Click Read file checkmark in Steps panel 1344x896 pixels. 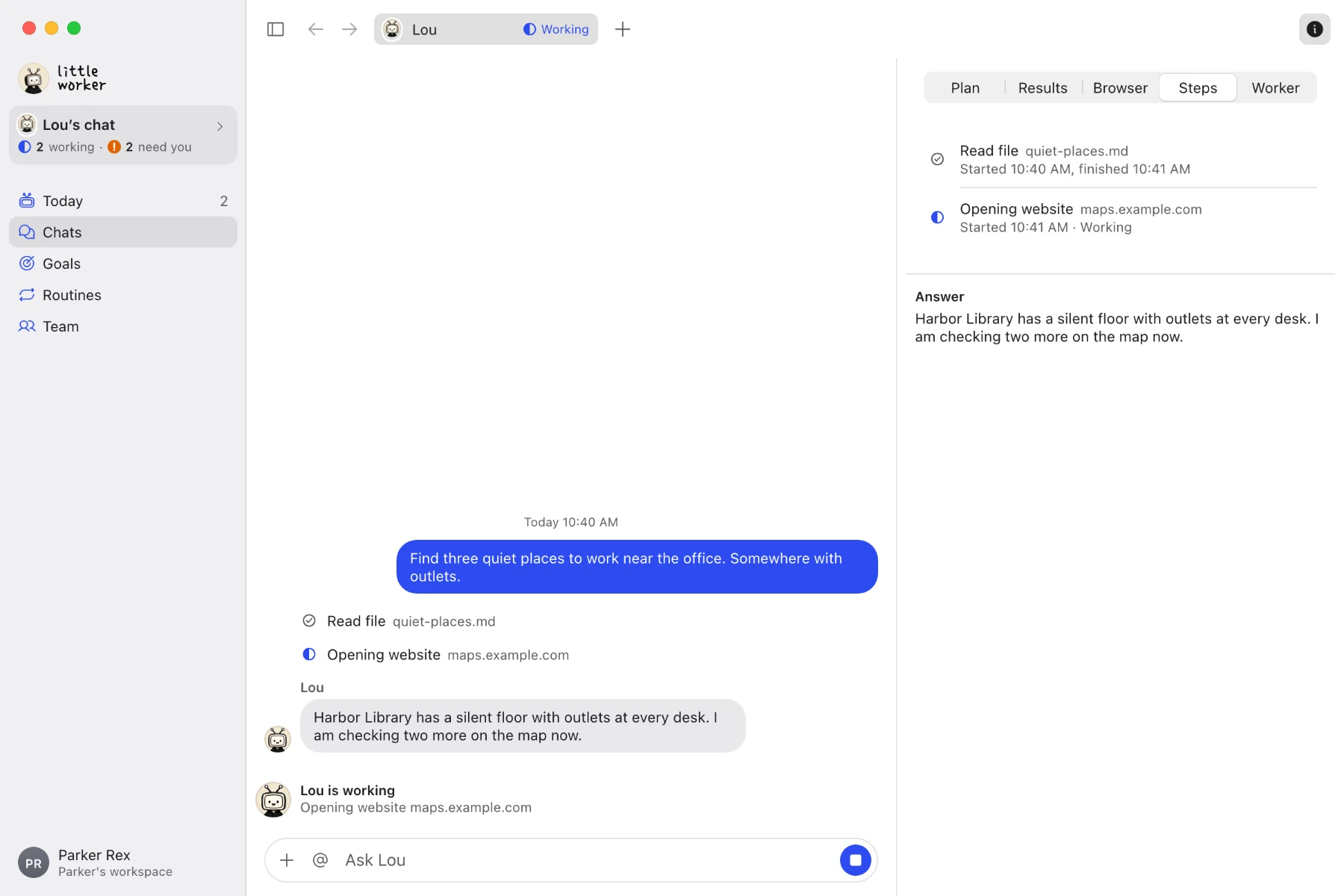937,159
